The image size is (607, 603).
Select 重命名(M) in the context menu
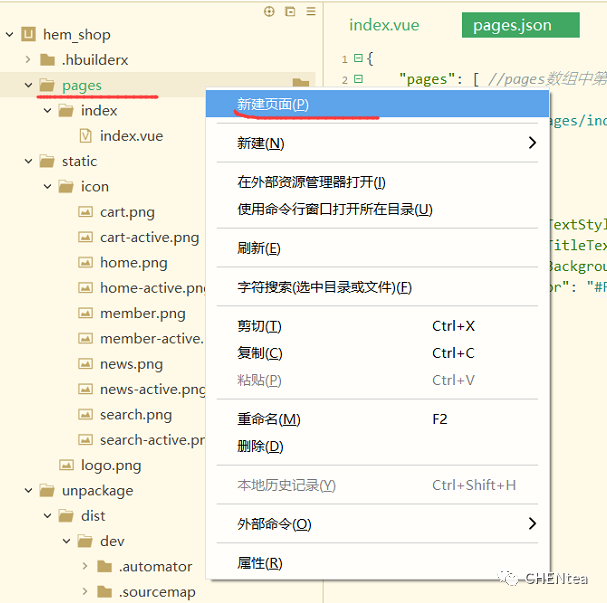click(268, 419)
